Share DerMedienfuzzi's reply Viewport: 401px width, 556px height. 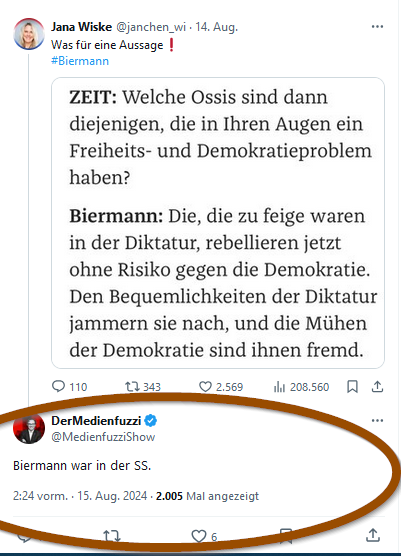coord(373,535)
